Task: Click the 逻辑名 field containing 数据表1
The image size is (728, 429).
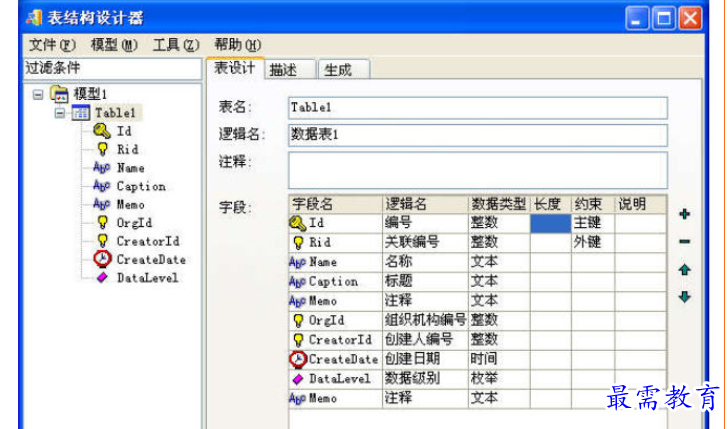Action: coord(478,135)
